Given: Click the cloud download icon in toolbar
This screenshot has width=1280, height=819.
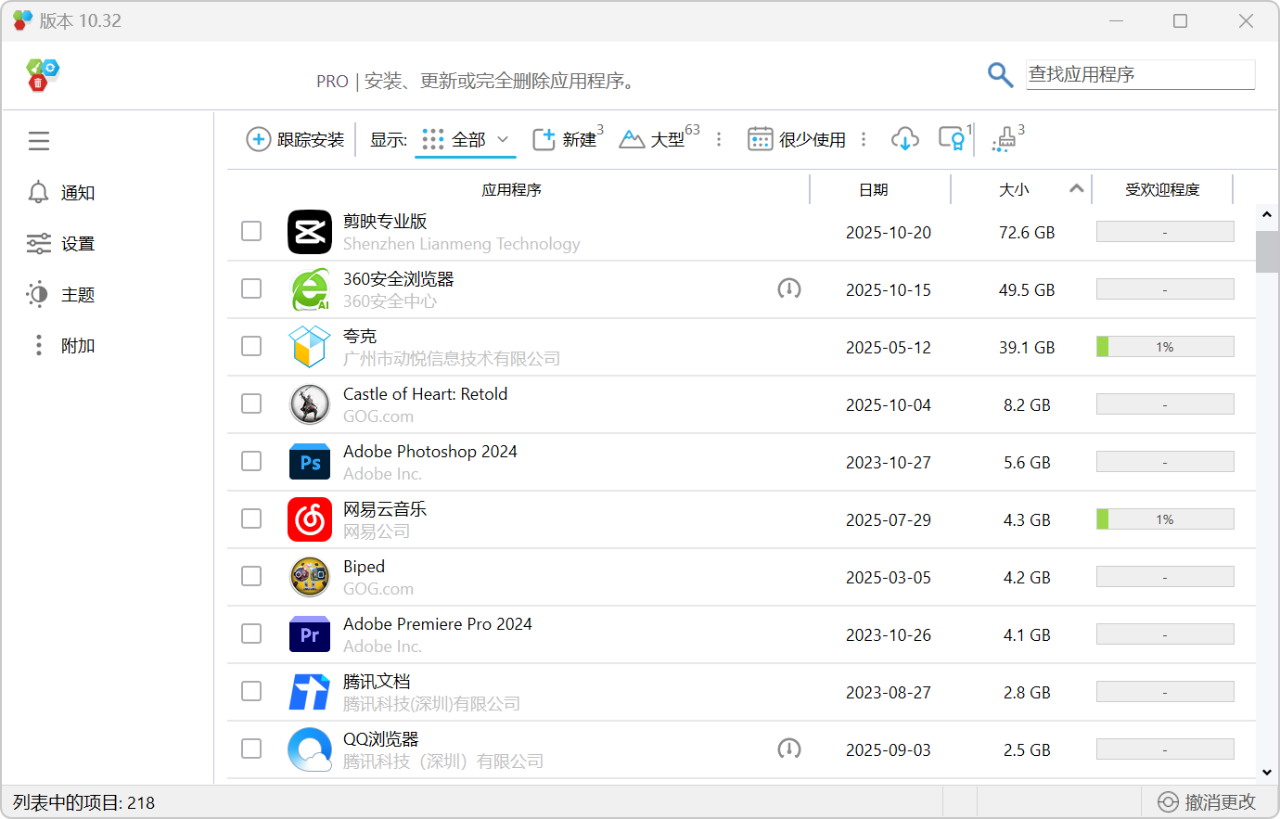Looking at the screenshot, I should point(904,139).
